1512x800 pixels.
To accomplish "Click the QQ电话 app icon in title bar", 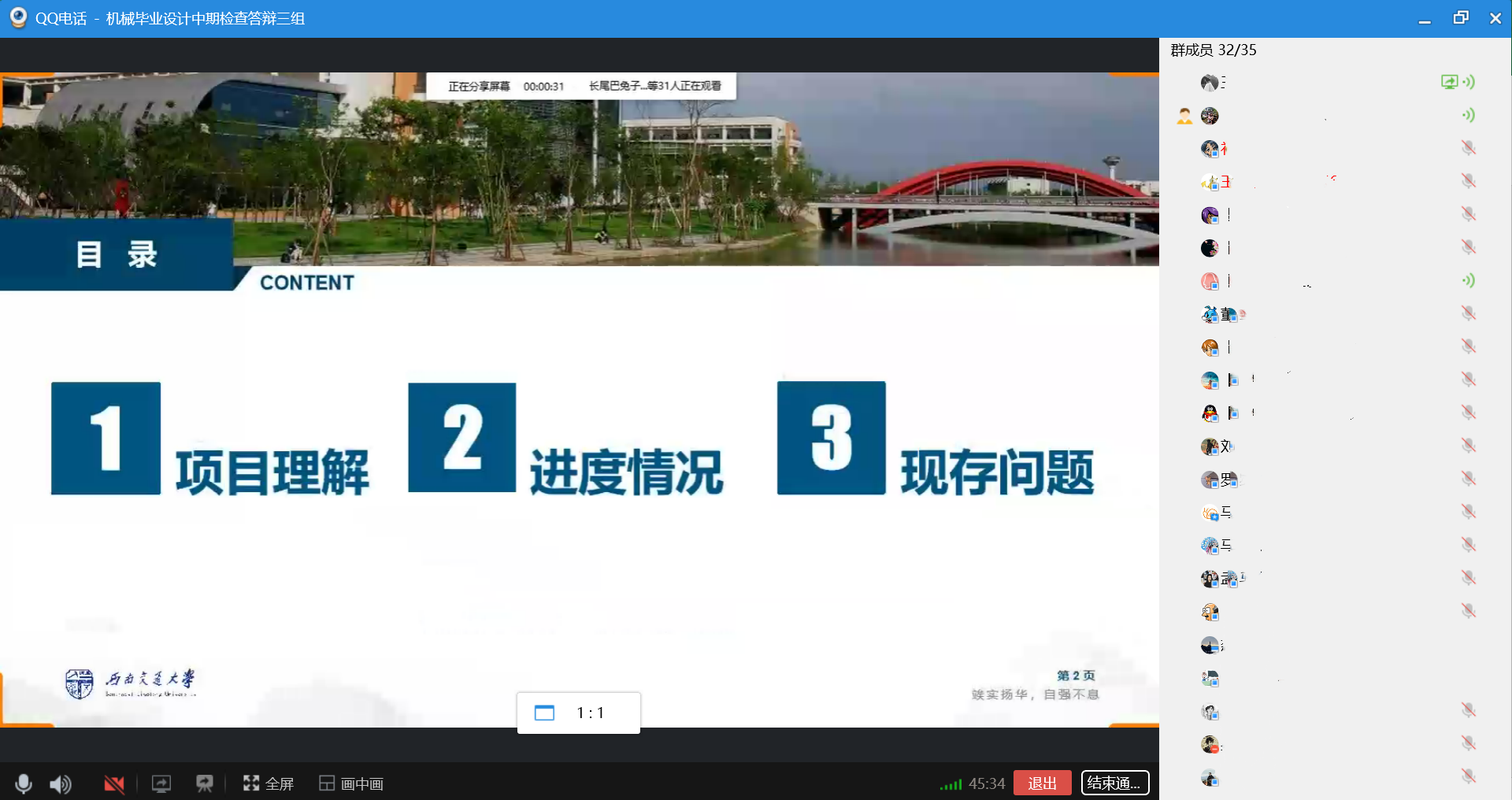I will pos(18,18).
